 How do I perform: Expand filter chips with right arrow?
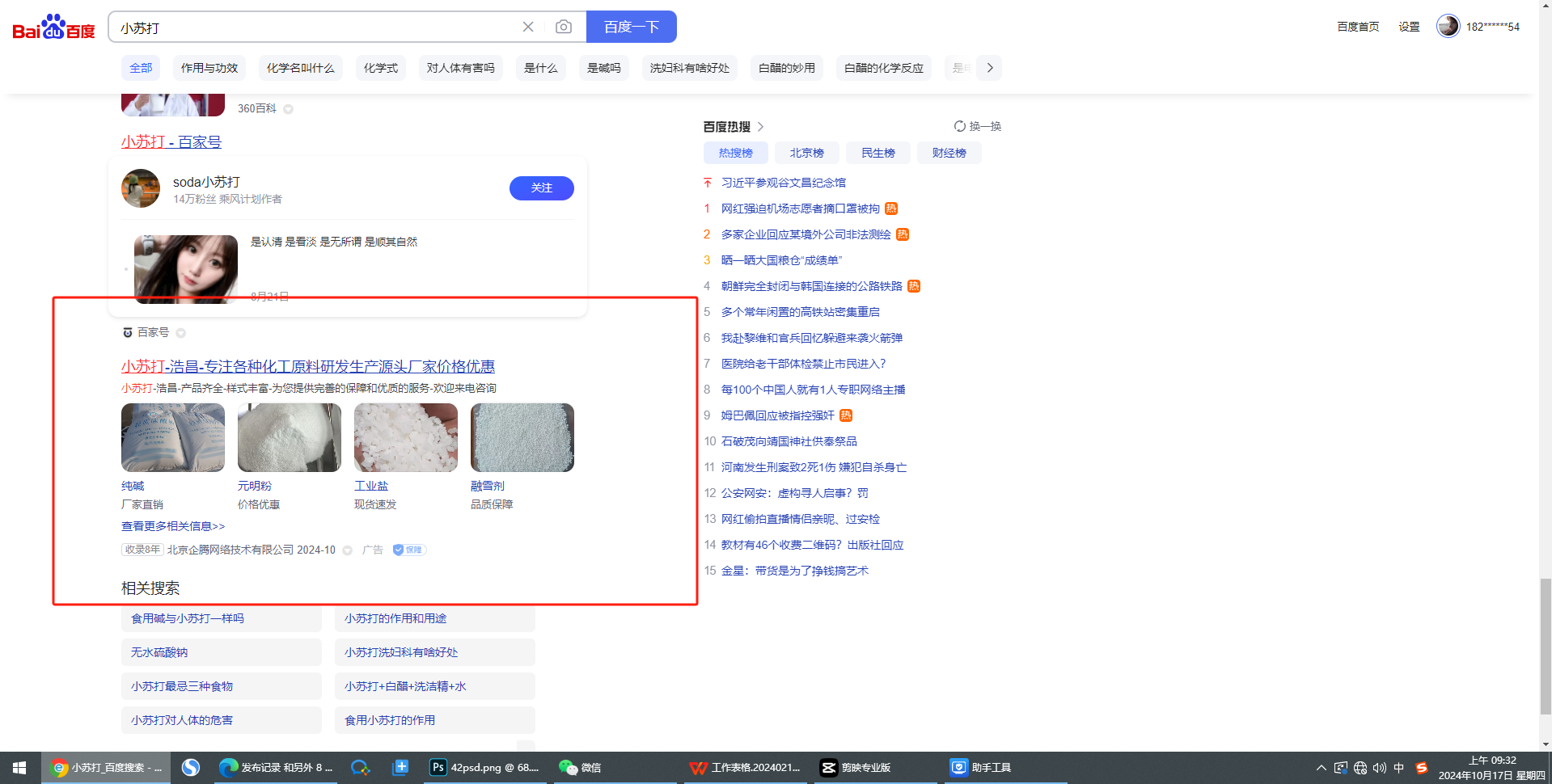point(989,68)
